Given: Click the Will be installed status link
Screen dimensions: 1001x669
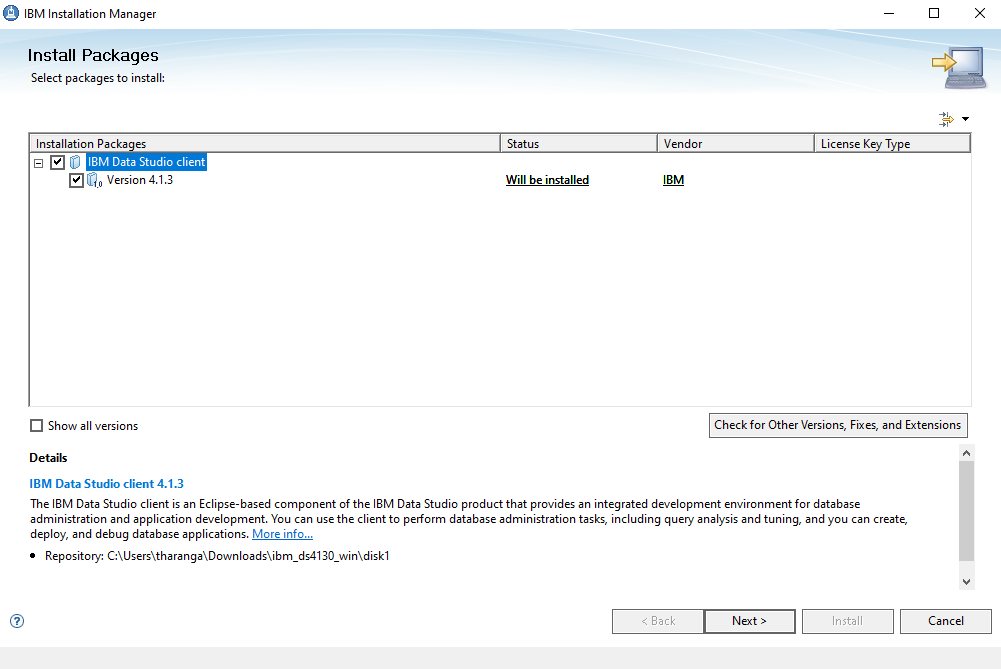Looking at the screenshot, I should 547,180.
